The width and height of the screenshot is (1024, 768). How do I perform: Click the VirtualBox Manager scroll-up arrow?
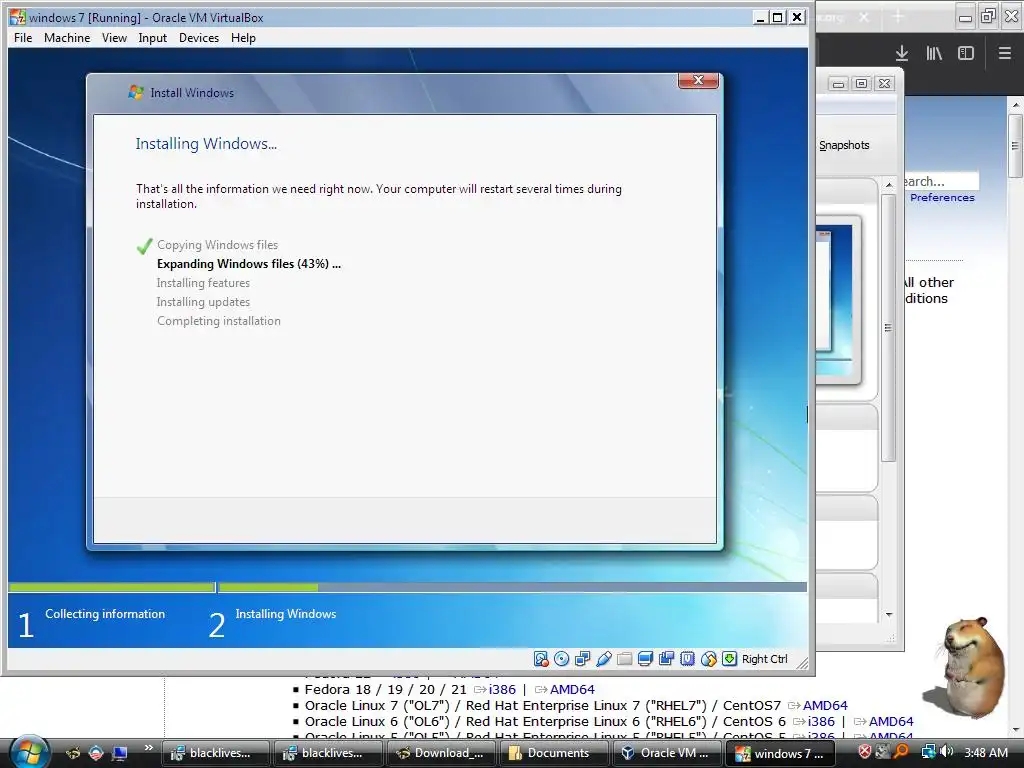[889, 185]
